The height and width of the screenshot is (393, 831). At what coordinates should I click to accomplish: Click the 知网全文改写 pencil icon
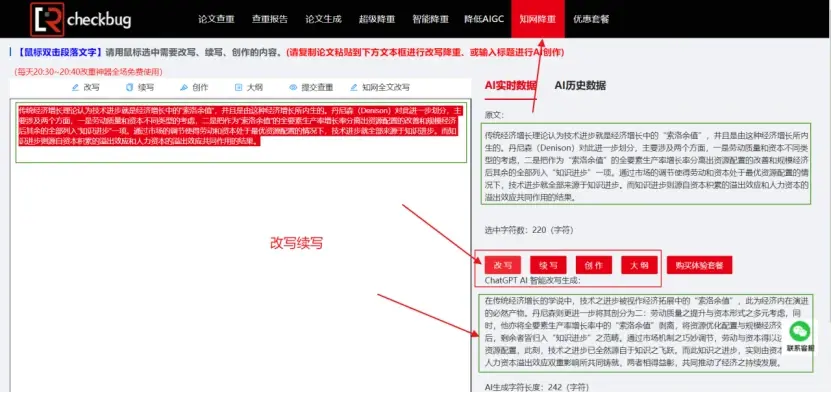(x=353, y=87)
